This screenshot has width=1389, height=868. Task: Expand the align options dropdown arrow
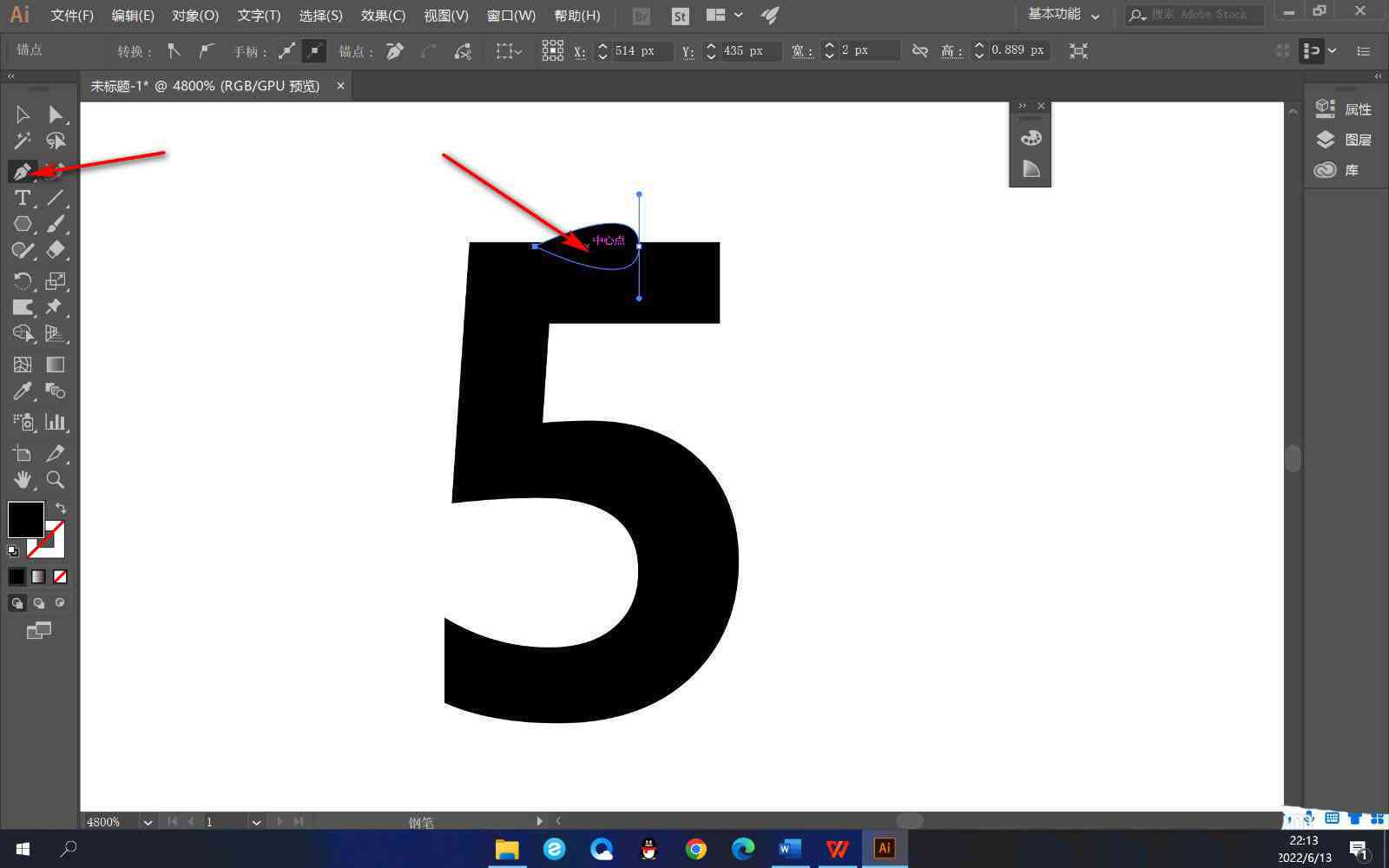(1332, 51)
